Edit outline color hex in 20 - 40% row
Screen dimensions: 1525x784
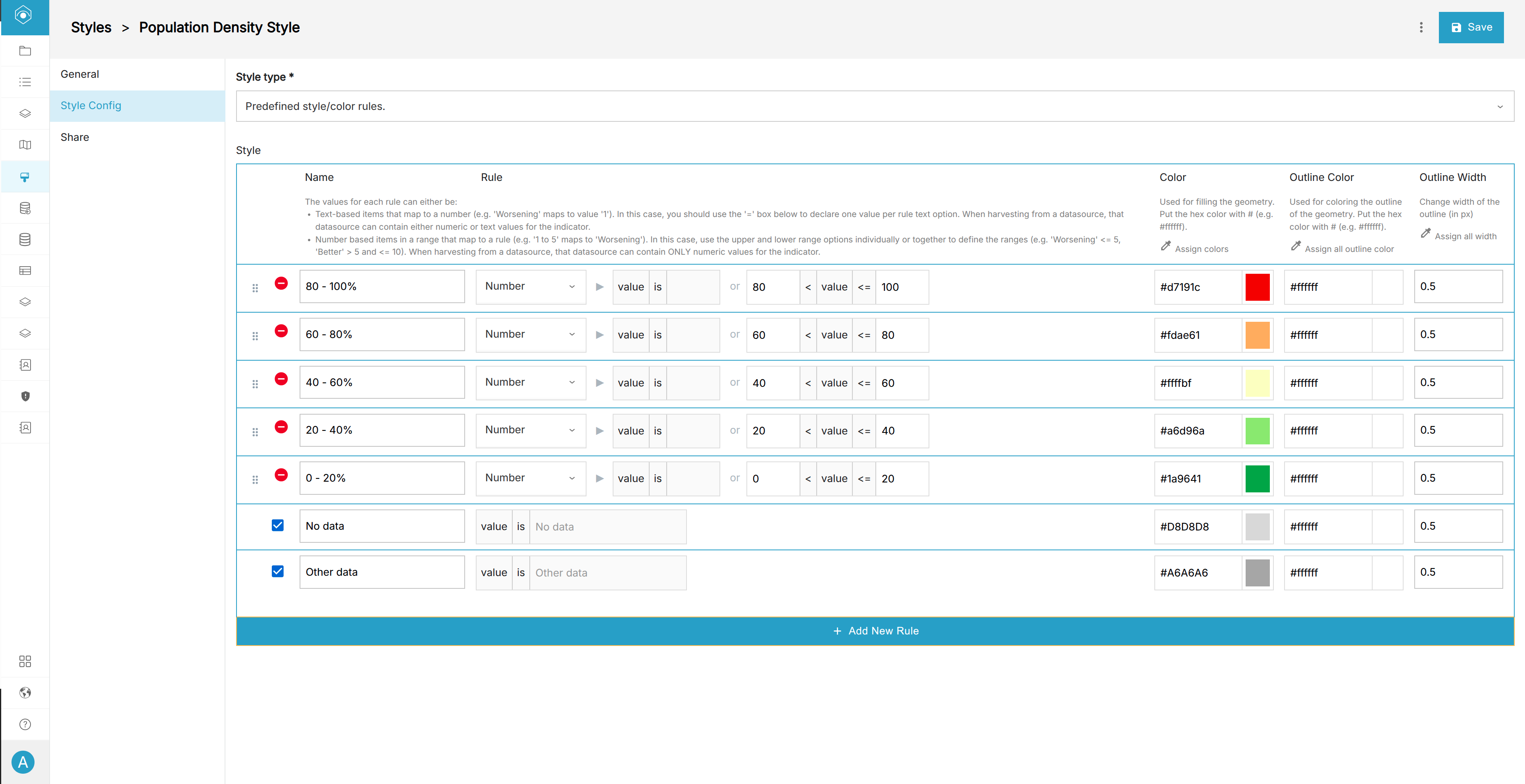pyautogui.click(x=1327, y=431)
